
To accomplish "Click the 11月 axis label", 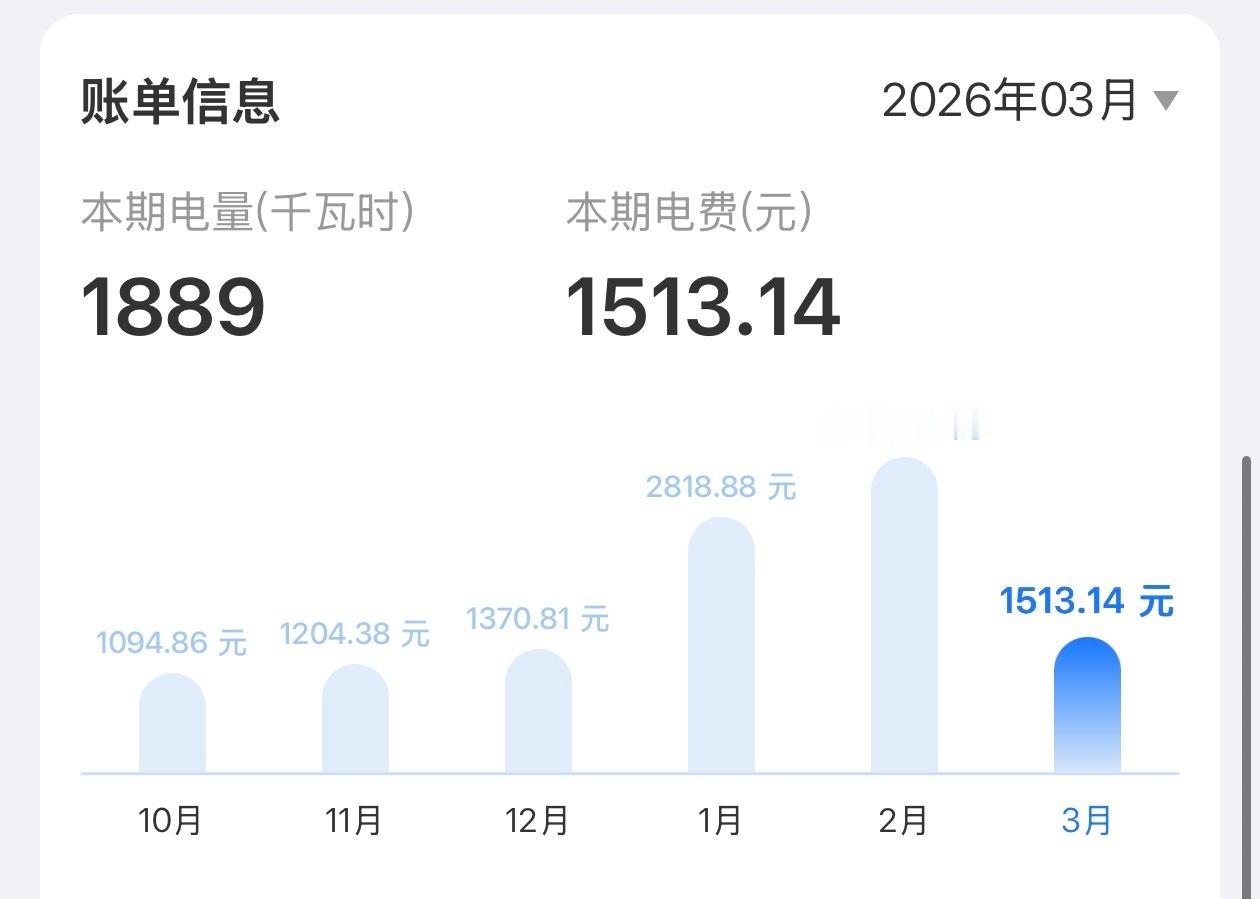I will [355, 821].
